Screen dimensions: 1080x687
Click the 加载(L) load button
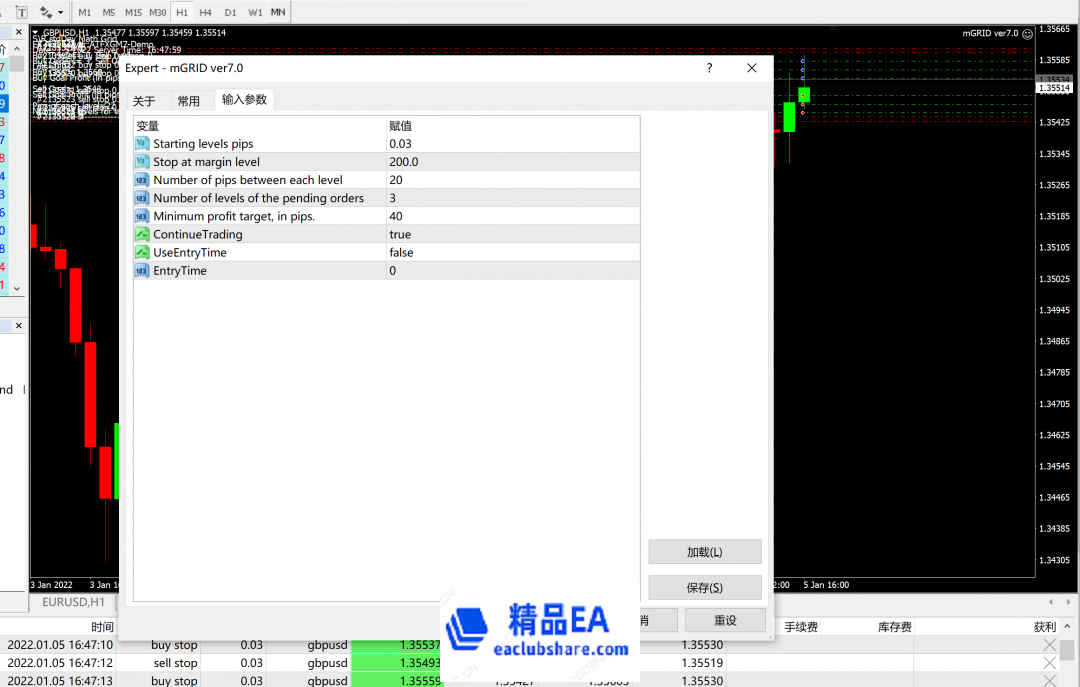point(704,552)
